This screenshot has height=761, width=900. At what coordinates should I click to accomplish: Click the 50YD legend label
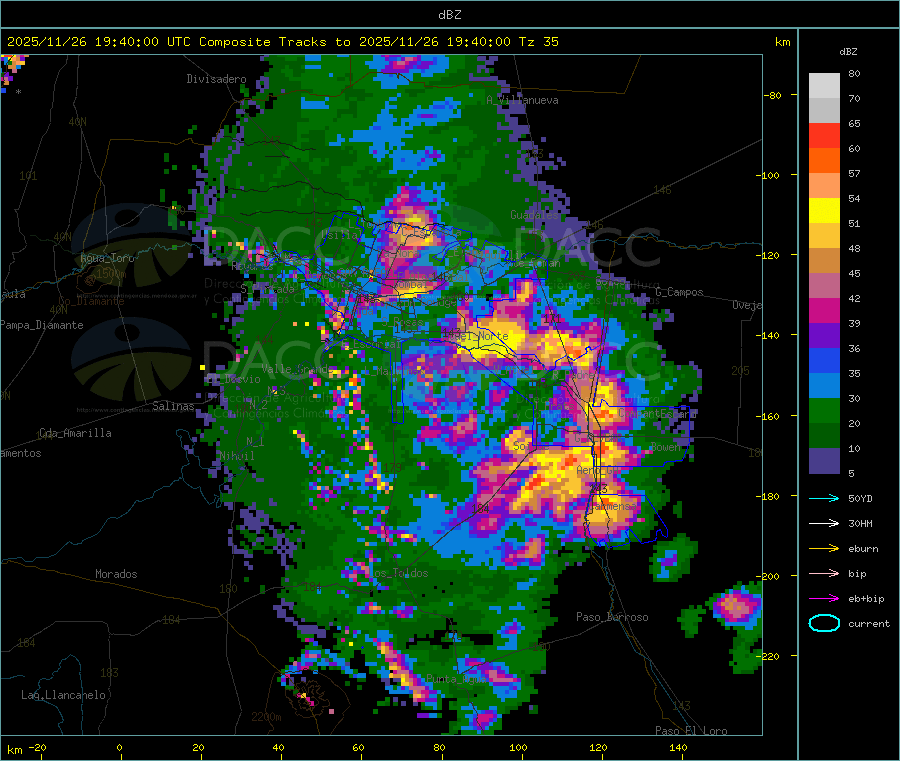point(860,498)
